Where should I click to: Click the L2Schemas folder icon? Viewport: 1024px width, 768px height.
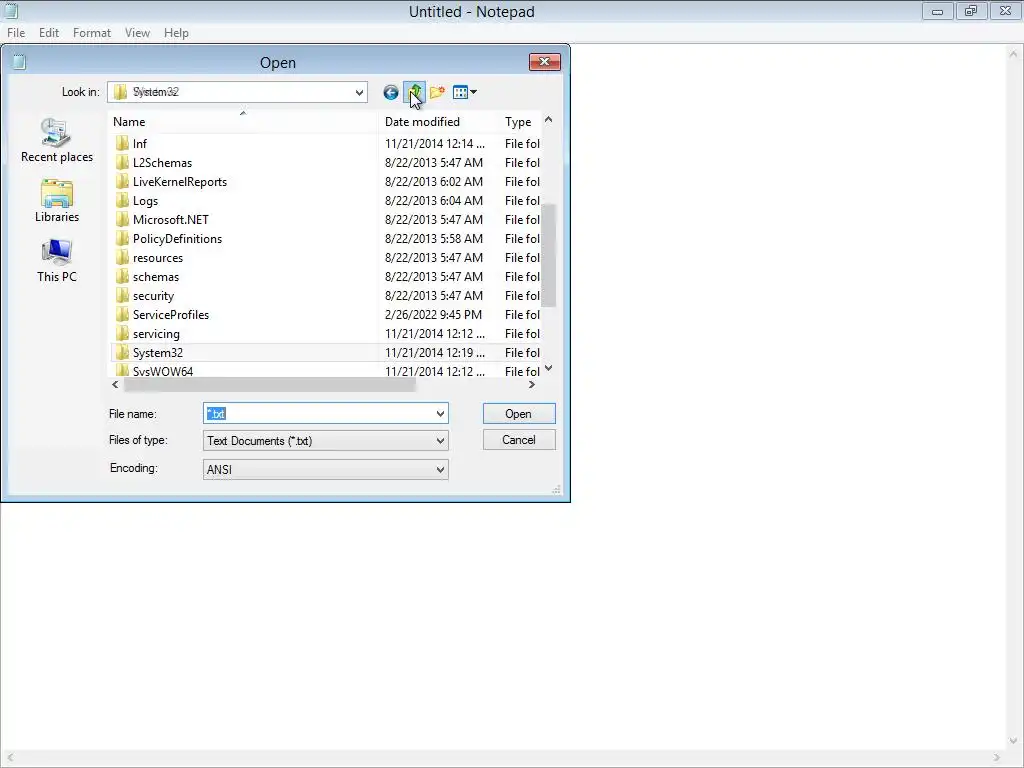coord(122,162)
